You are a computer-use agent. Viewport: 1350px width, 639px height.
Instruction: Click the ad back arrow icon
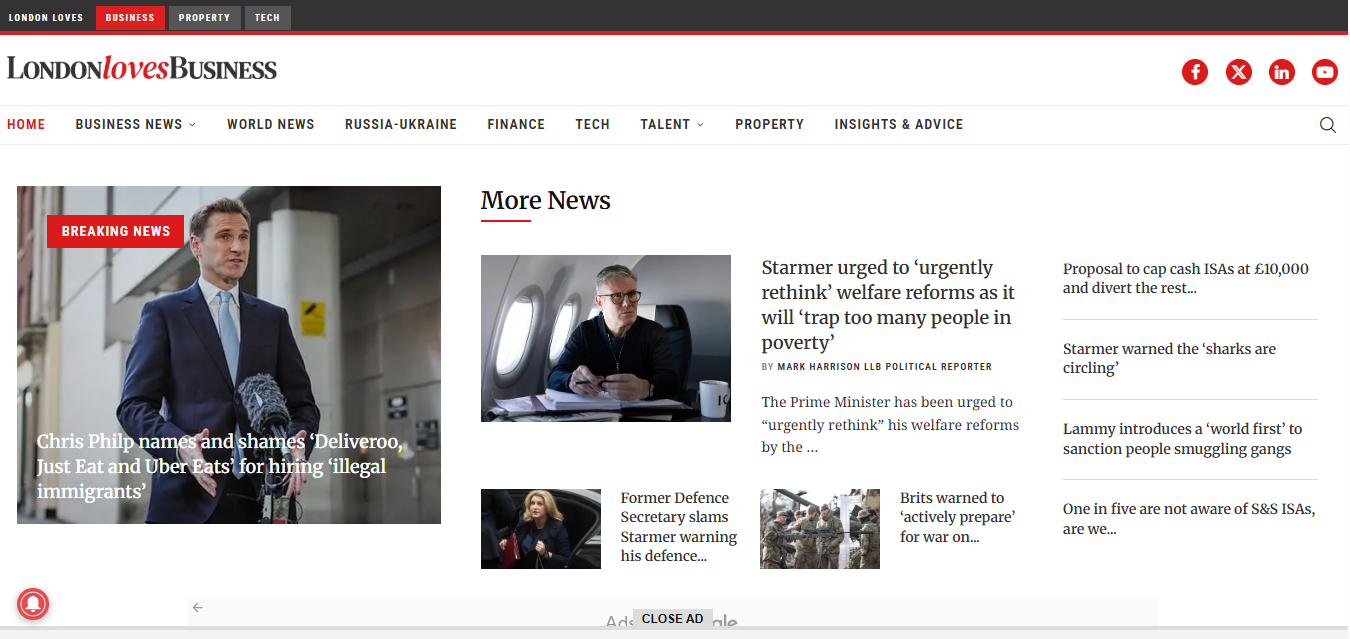tap(198, 607)
